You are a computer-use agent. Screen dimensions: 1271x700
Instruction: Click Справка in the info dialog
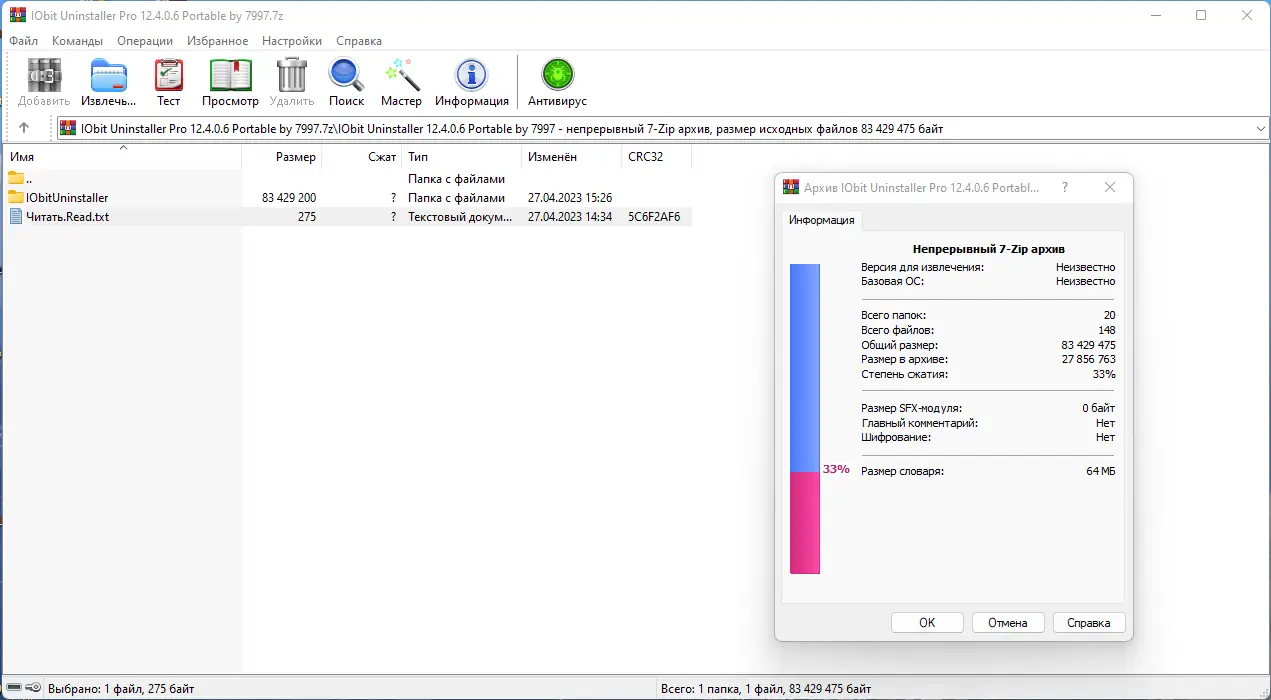point(1088,622)
